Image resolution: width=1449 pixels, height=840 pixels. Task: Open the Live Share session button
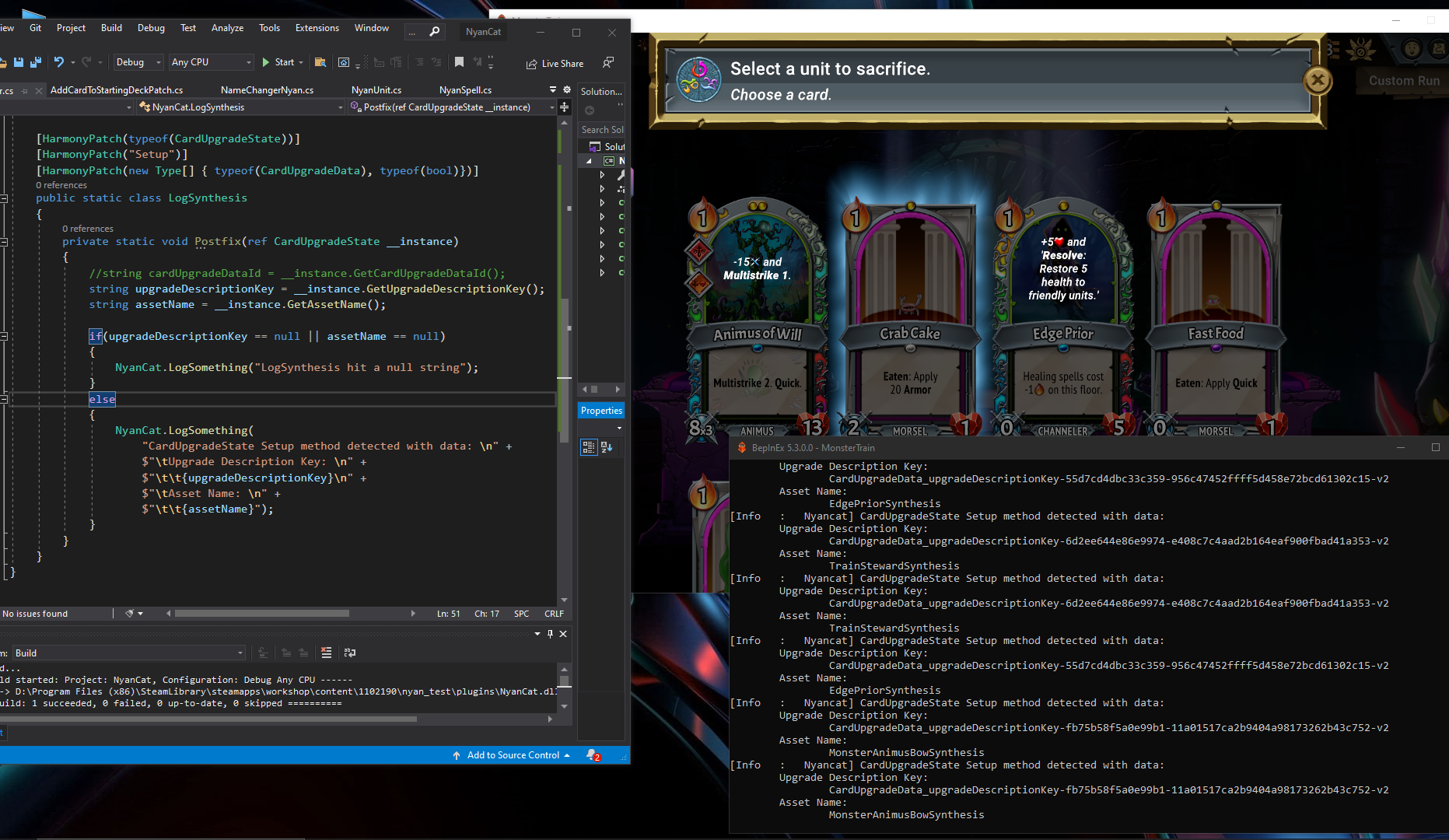pos(555,64)
